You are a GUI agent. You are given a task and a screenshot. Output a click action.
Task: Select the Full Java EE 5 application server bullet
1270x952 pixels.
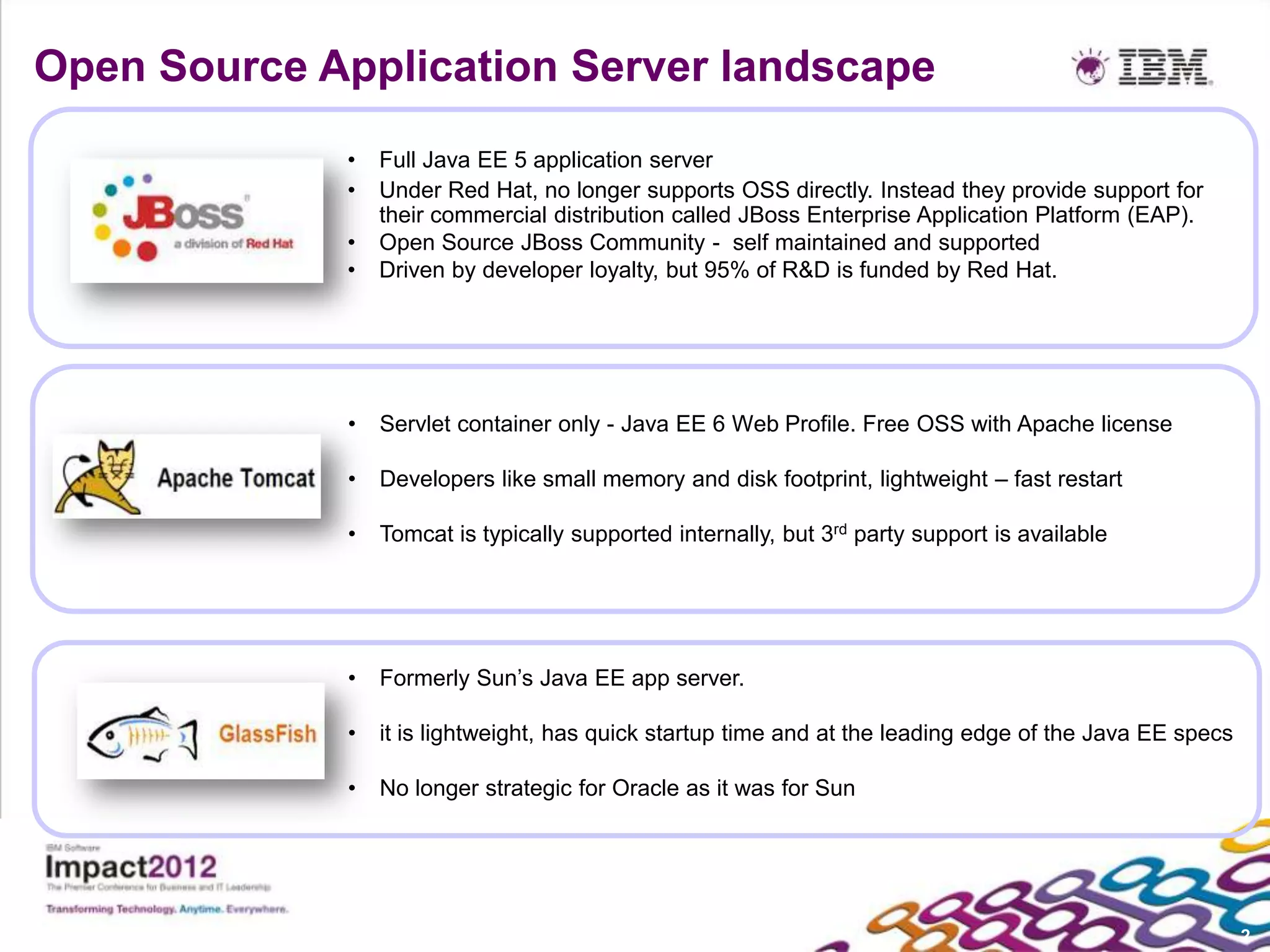pyautogui.click(x=546, y=160)
